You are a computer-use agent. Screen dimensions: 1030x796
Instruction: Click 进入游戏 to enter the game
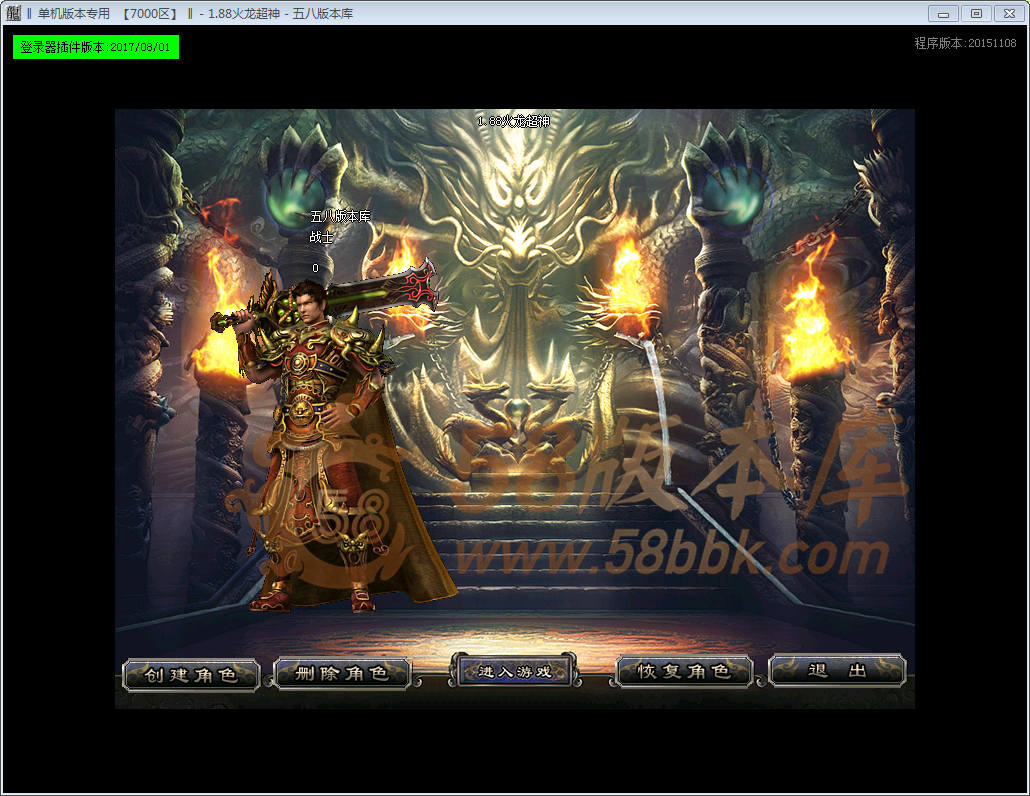[514, 671]
